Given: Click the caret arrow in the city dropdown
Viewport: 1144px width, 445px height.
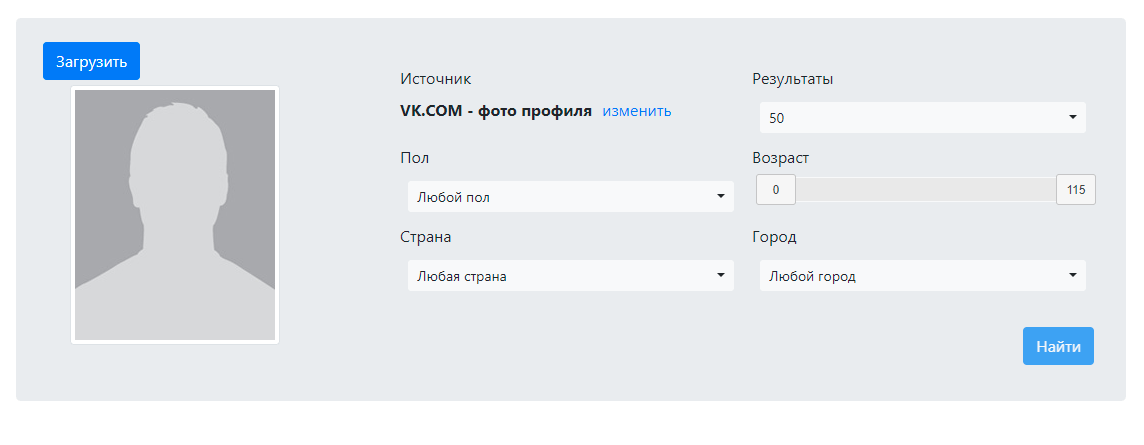Looking at the screenshot, I should pyautogui.click(x=1072, y=276).
